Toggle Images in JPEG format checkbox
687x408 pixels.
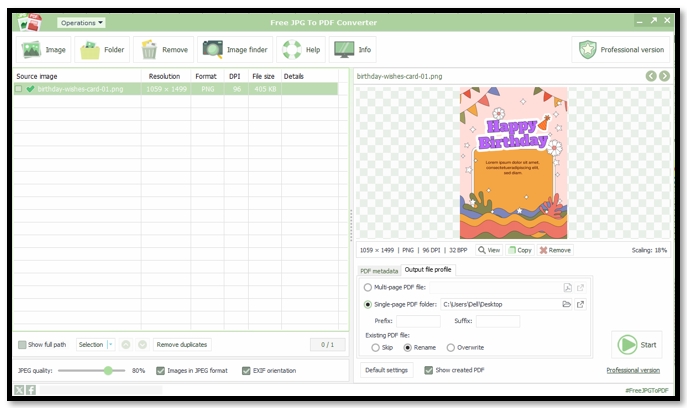(x=160, y=370)
